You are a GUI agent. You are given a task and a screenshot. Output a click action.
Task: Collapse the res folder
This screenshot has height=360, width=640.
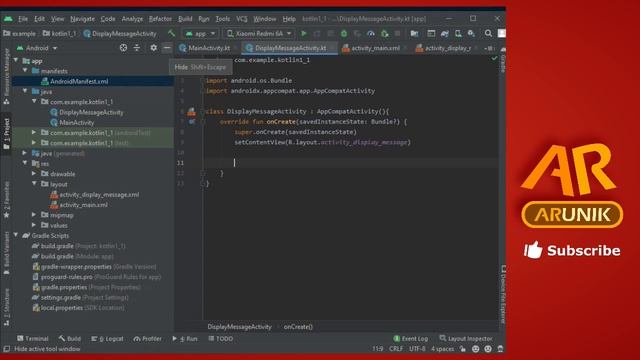pos(25,163)
